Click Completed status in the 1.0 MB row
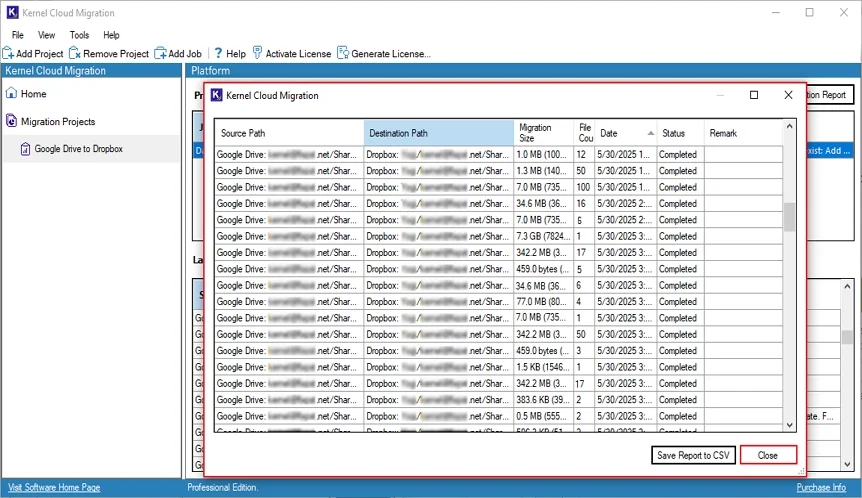Viewport: 862px width, 498px height. tap(680, 154)
